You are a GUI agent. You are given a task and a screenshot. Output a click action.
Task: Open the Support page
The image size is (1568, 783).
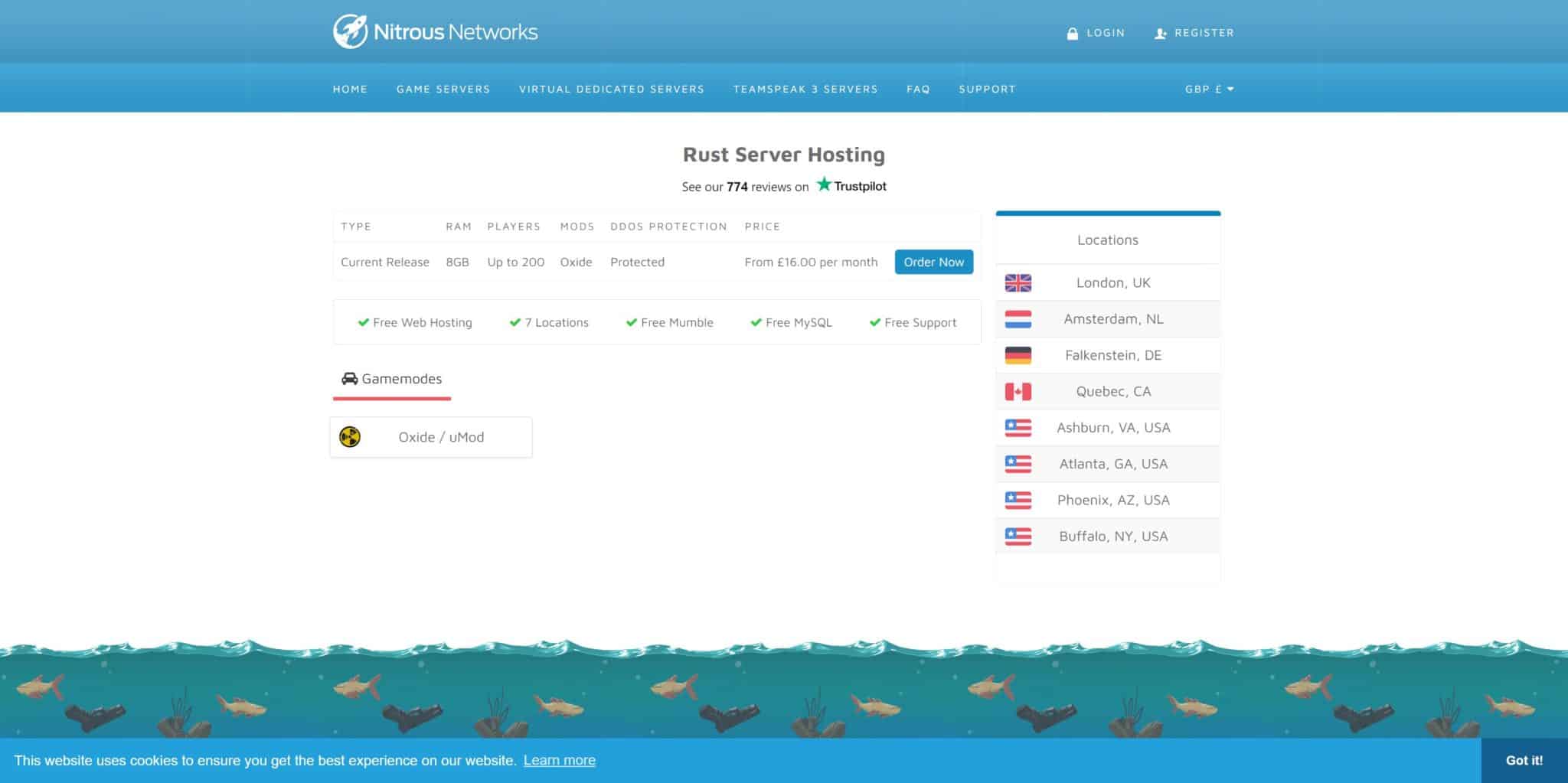tap(988, 89)
